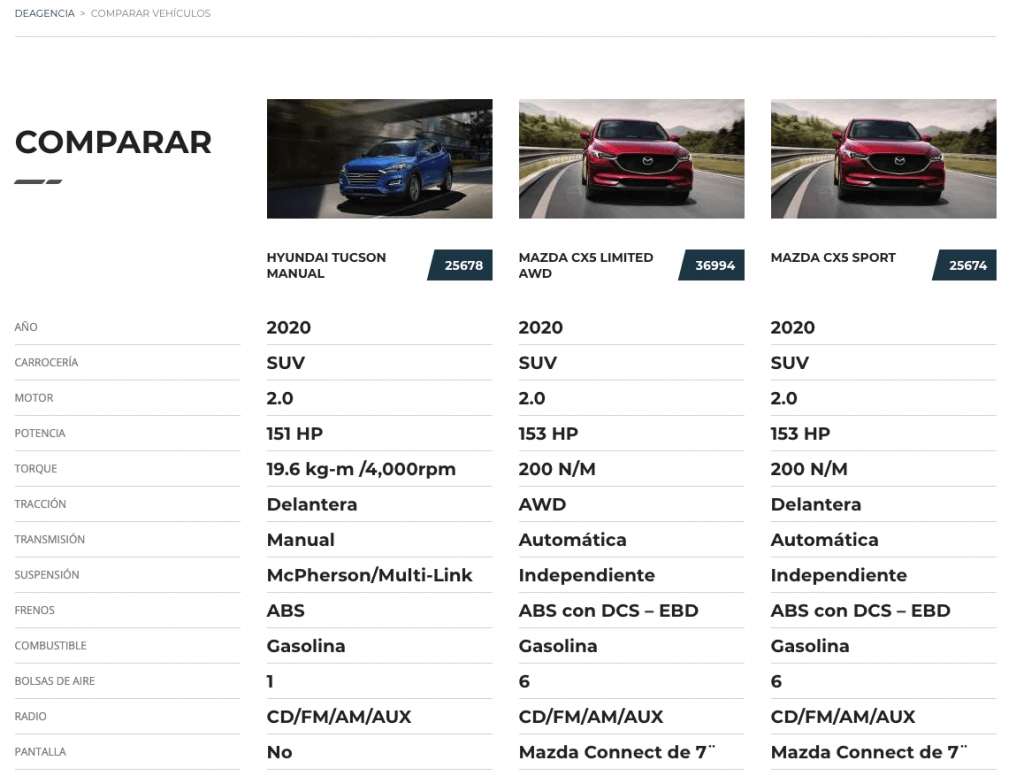Screen dimensions: 1024x776
Task: Select the MOTOR row label
Action: coord(34,398)
